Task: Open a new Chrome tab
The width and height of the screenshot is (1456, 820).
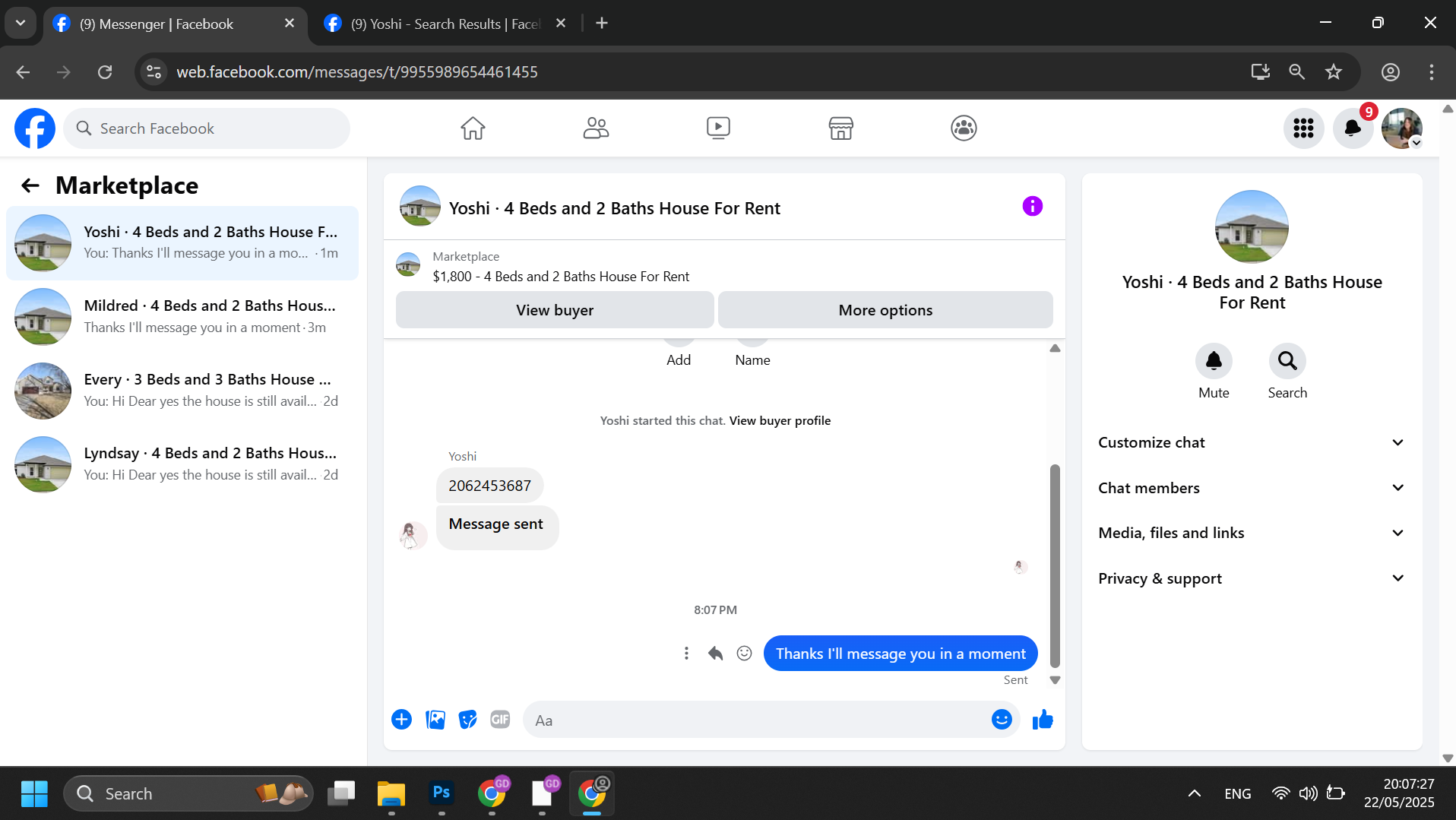Action: coord(602,24)
